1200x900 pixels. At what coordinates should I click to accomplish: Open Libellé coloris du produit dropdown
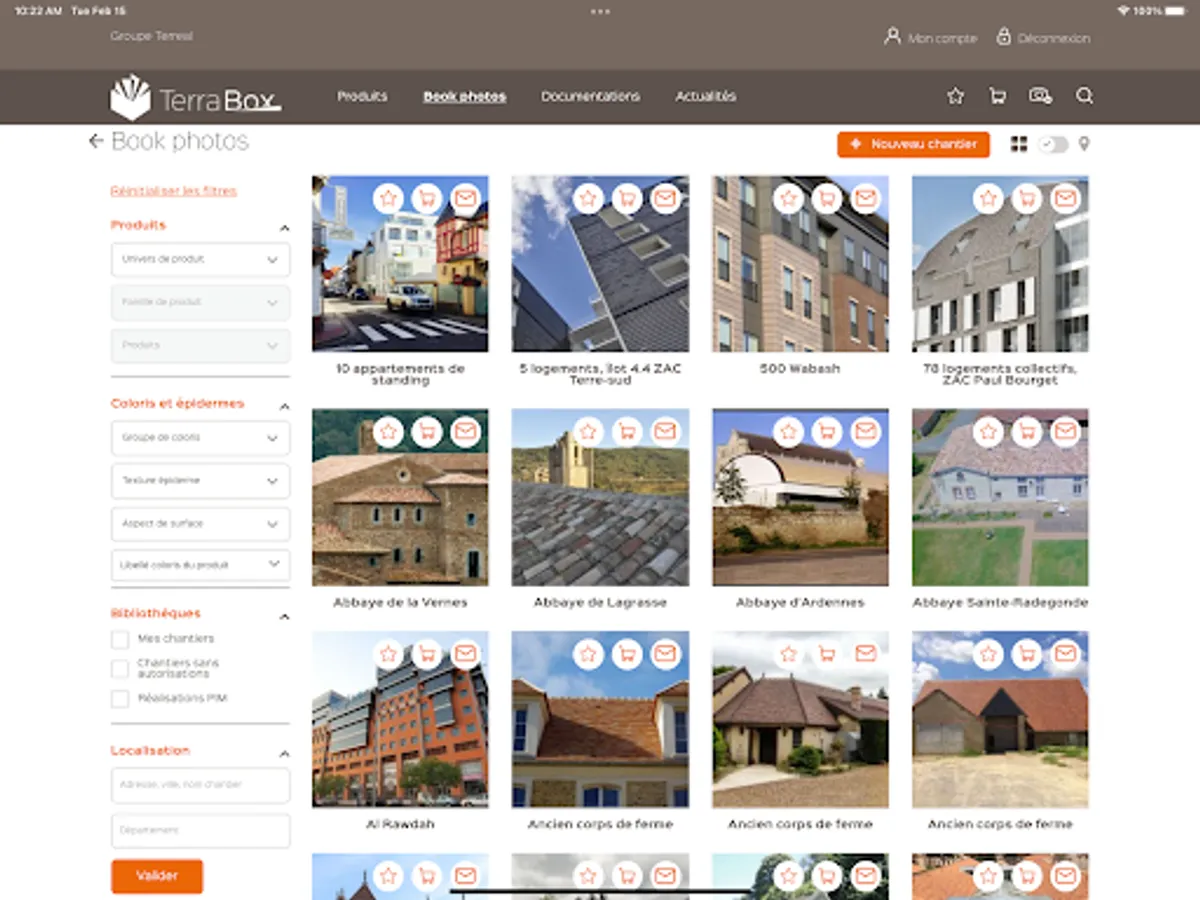(200, 565)
